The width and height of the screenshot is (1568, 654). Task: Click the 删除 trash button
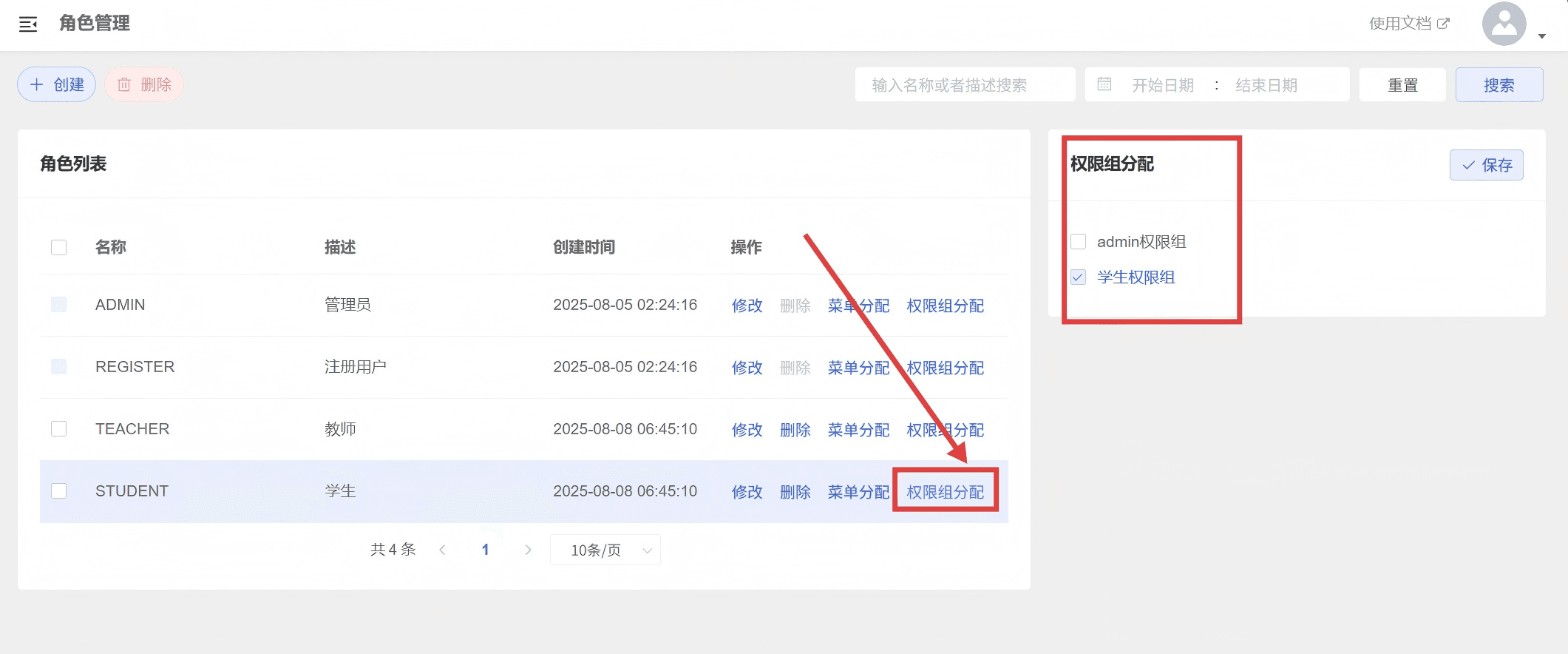[x=144, y=84]
